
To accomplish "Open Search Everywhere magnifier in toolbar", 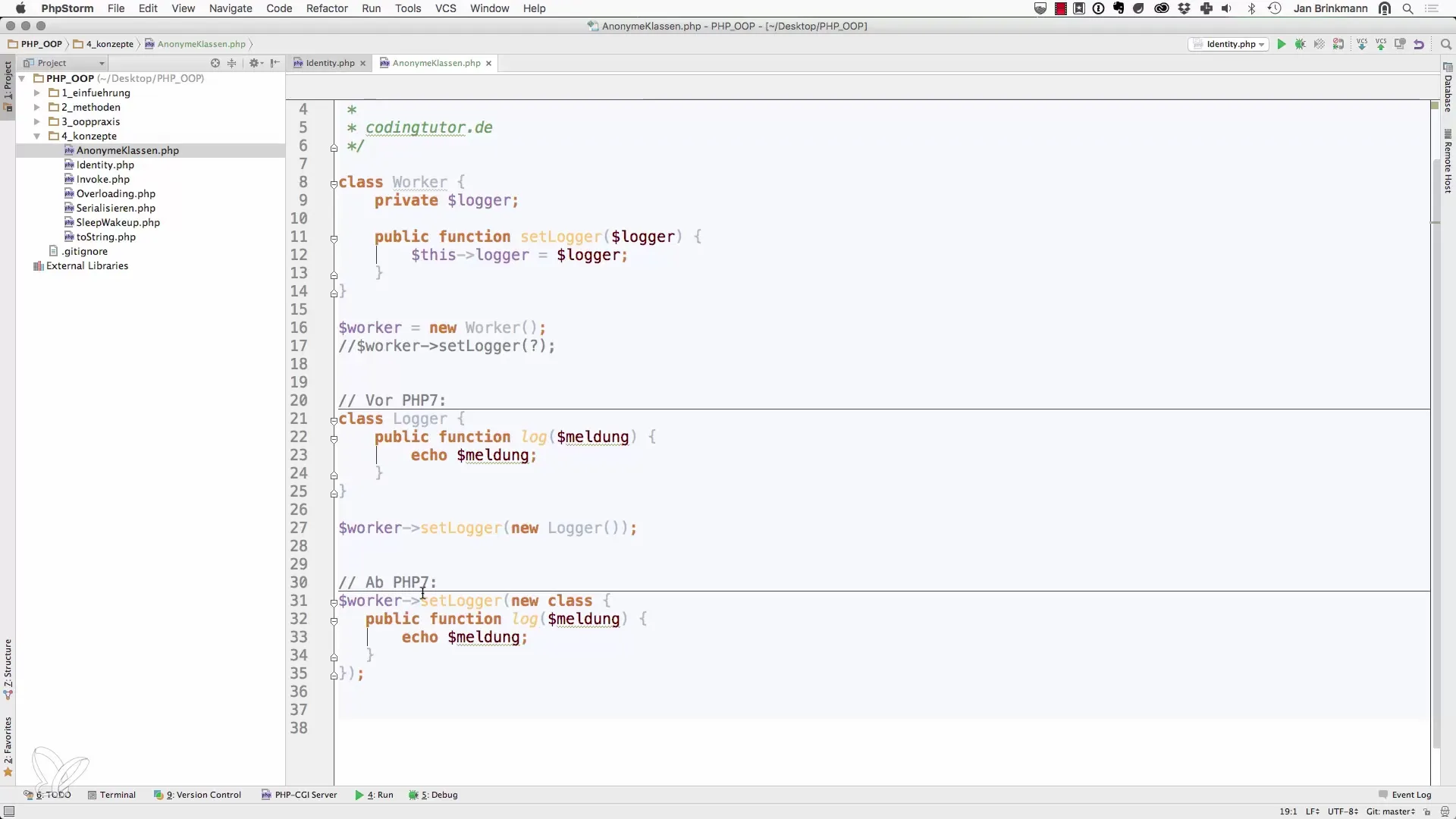I will point(1445,44).
